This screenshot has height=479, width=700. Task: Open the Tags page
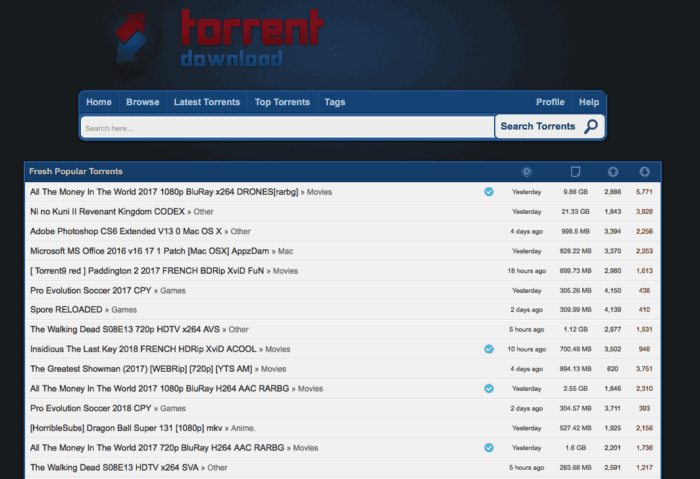(x=335, y=102)
